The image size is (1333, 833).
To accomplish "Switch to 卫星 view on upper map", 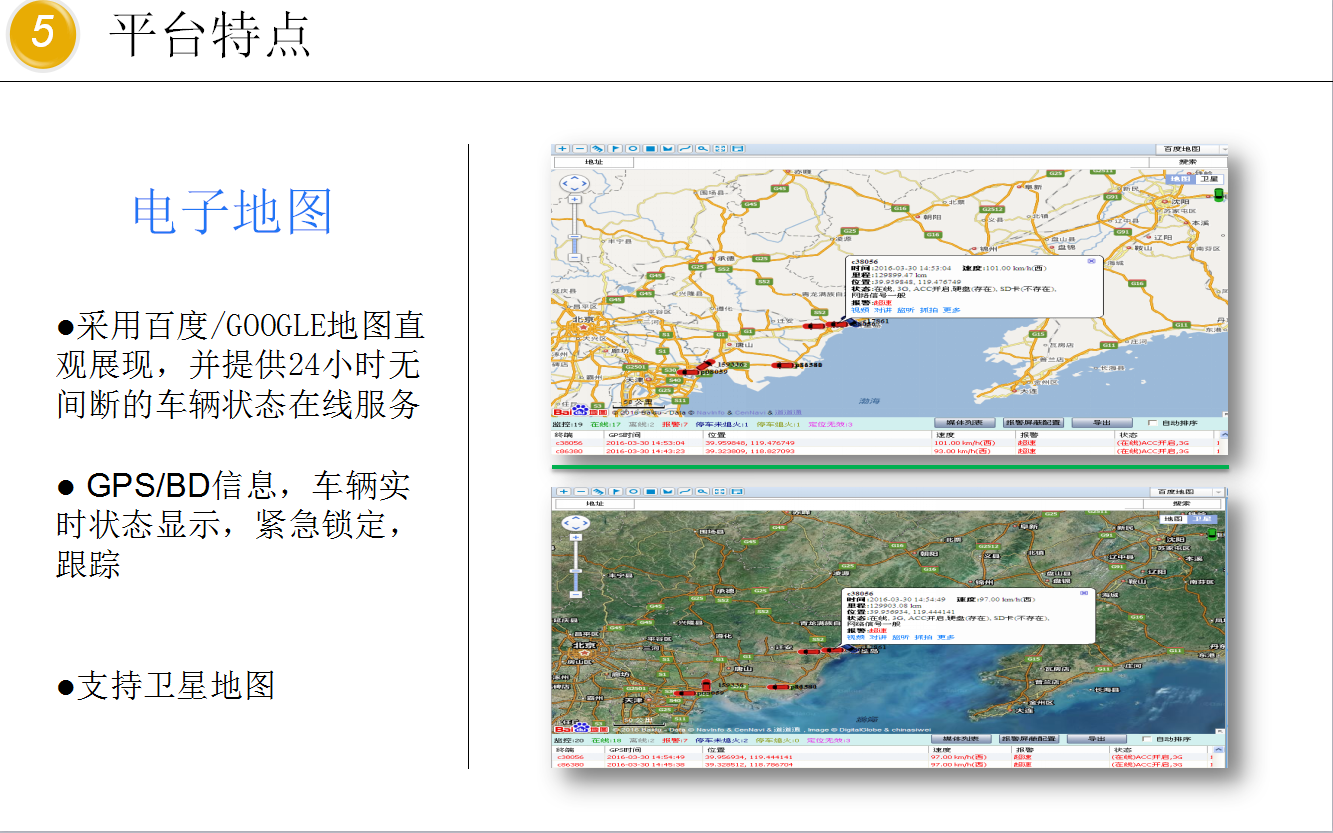I will pos(1209,179).
